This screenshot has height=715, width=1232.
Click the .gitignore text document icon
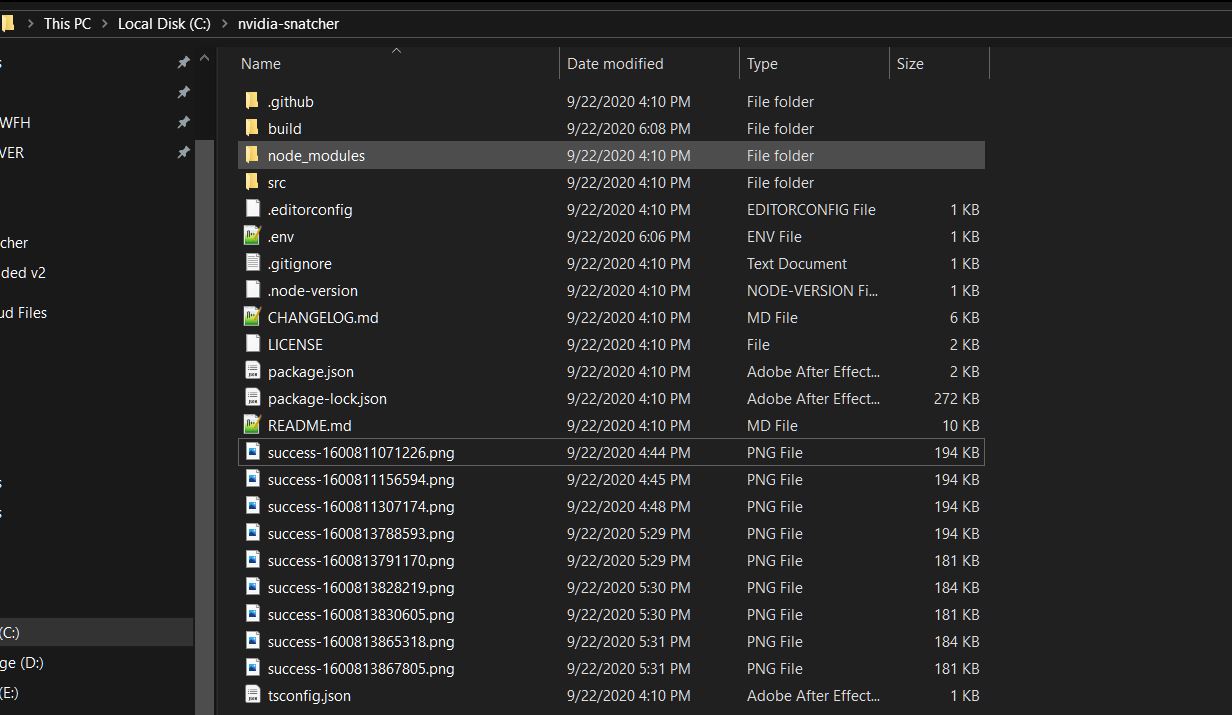[x=252, y=263]
